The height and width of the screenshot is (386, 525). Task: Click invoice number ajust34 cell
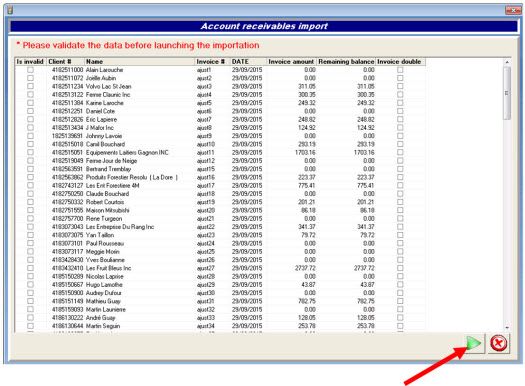coord(206,326)
